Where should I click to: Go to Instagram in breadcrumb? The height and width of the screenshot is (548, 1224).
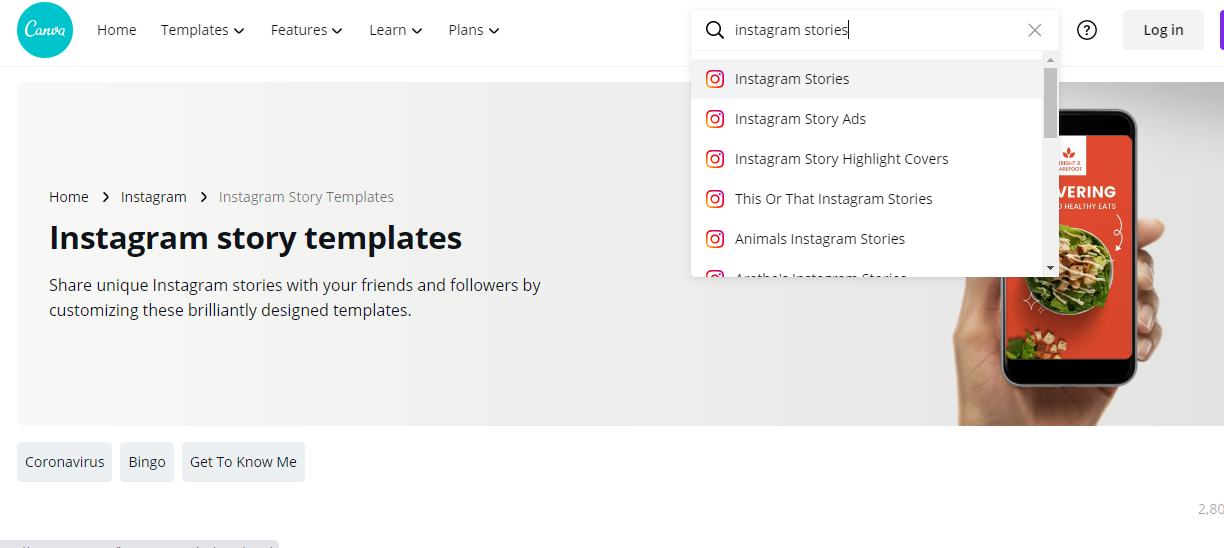point(154,197)
